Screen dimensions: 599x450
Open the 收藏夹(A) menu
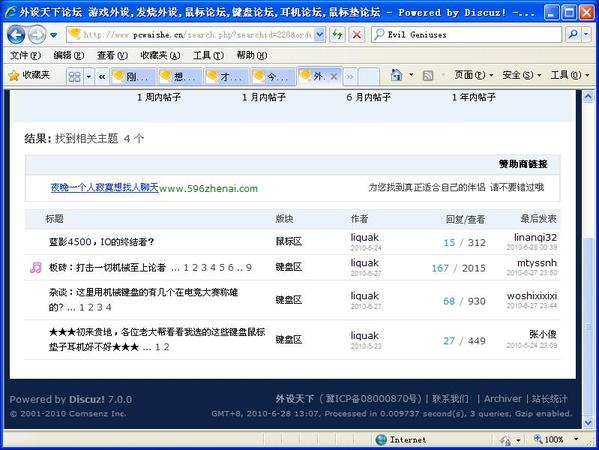(x=160, y=55)
